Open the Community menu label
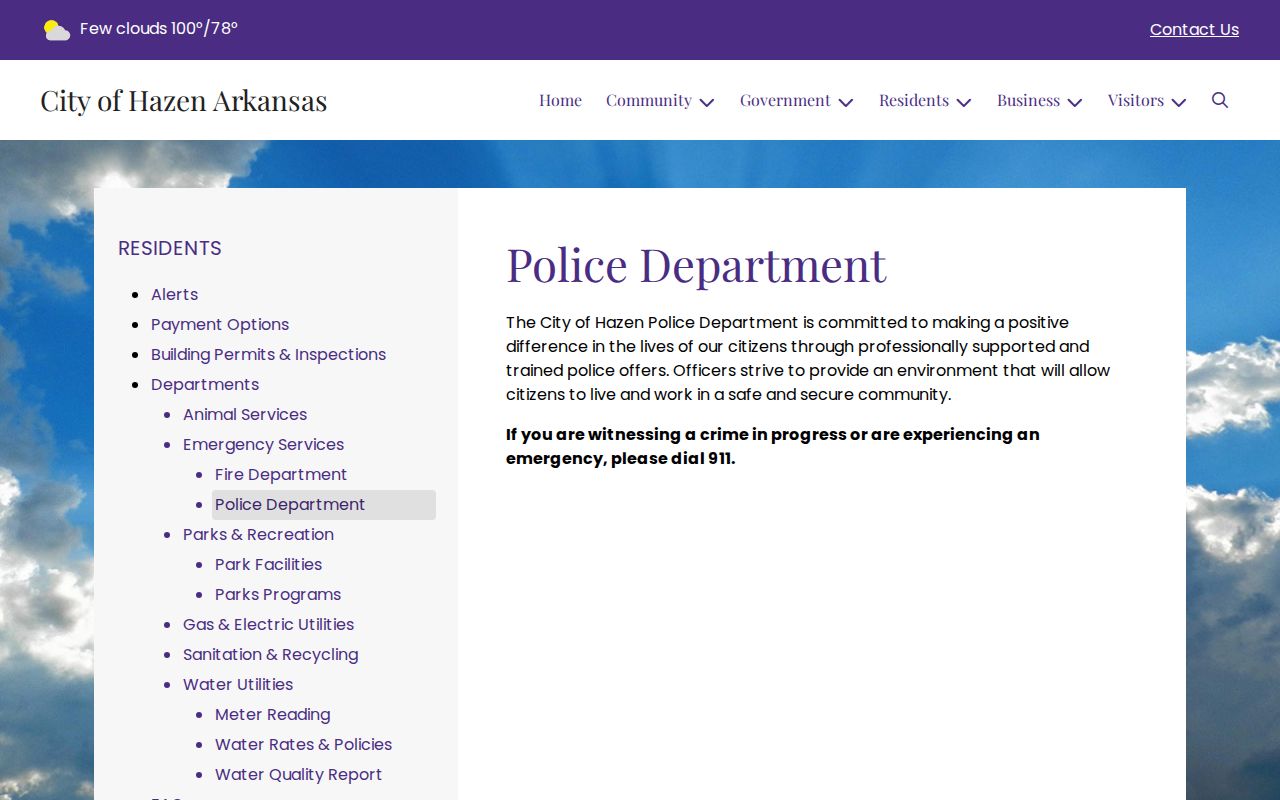The image size is (1280, 800). click(648, 100)
